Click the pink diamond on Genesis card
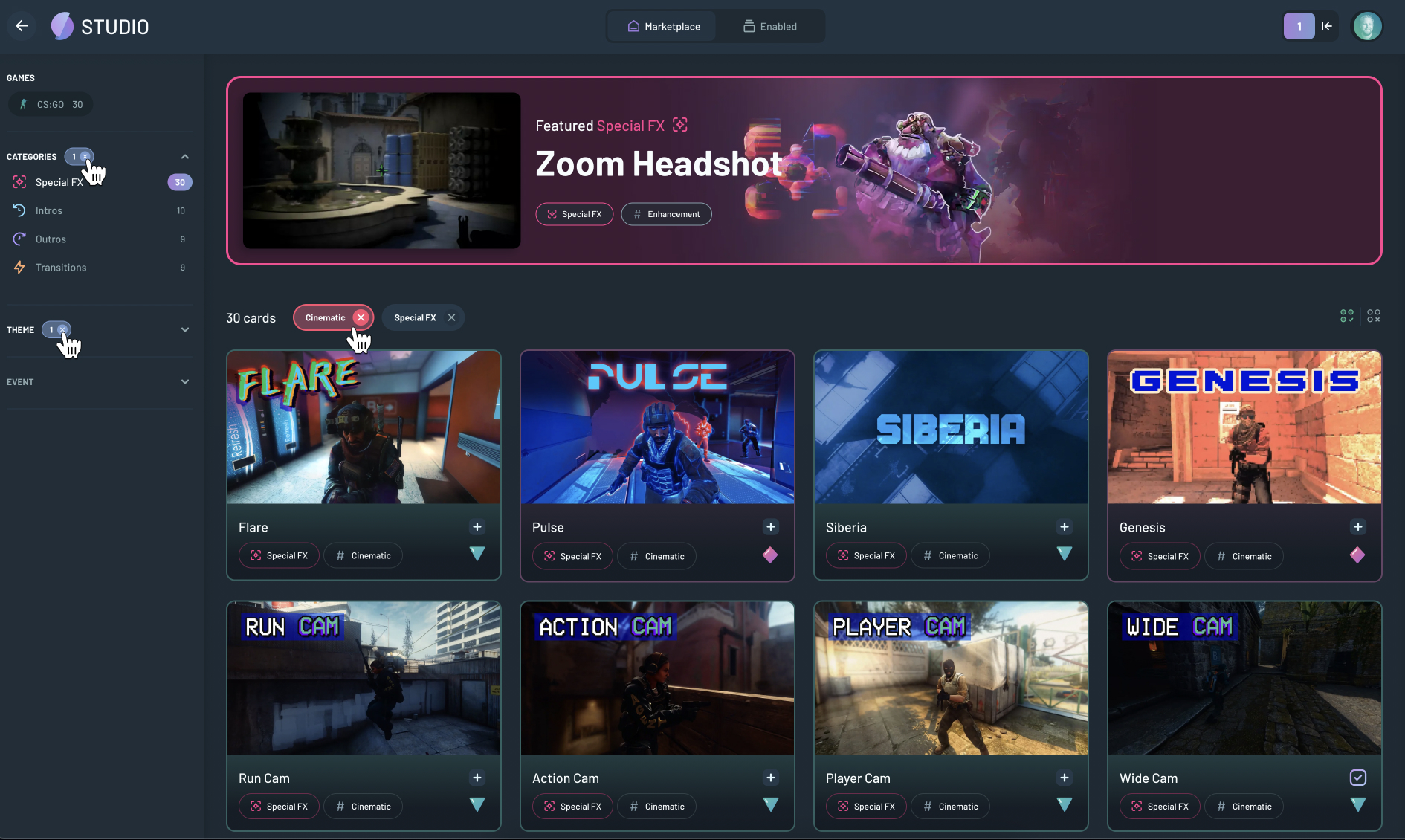This screenshot has height=840, width=1405. tap(1357, 555)
